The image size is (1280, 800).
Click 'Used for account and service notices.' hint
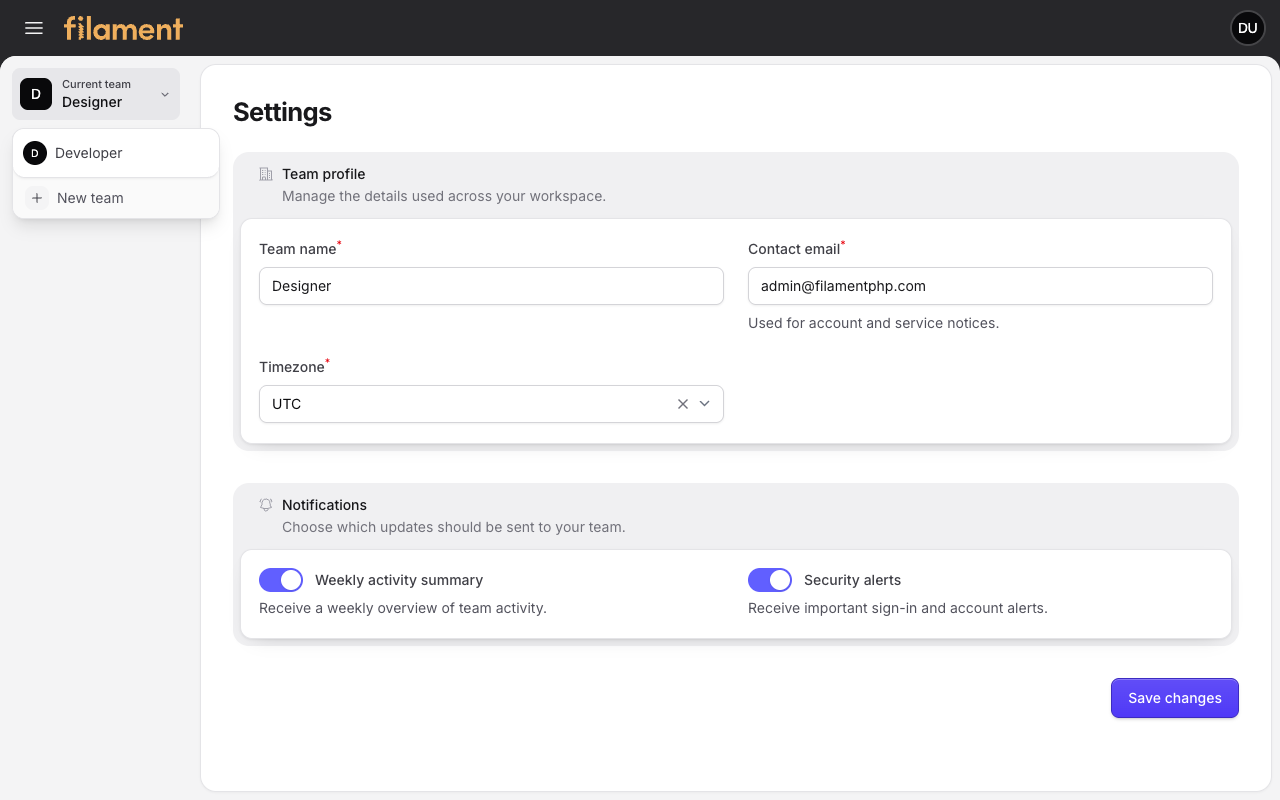tap(874, 323)
